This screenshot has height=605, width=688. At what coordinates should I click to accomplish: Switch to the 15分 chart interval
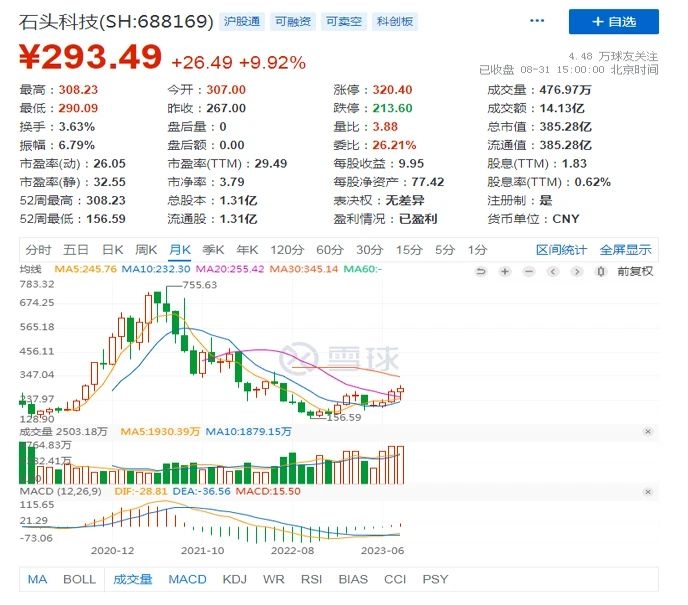click(409, 250)
